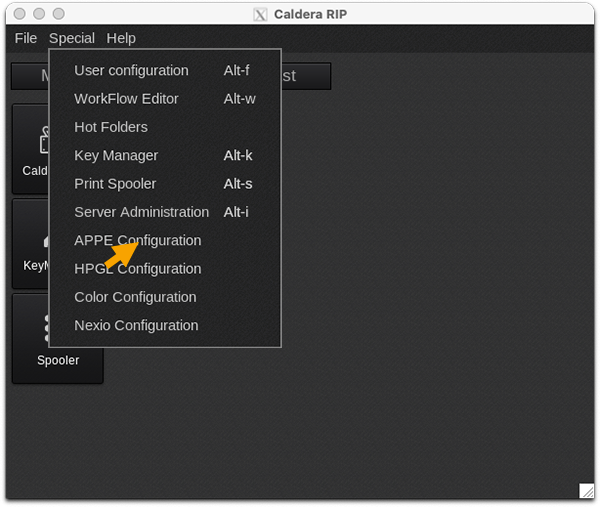The image size is (600, 507).
Task: Open Server Administration entry
Action: pos(165,212)
